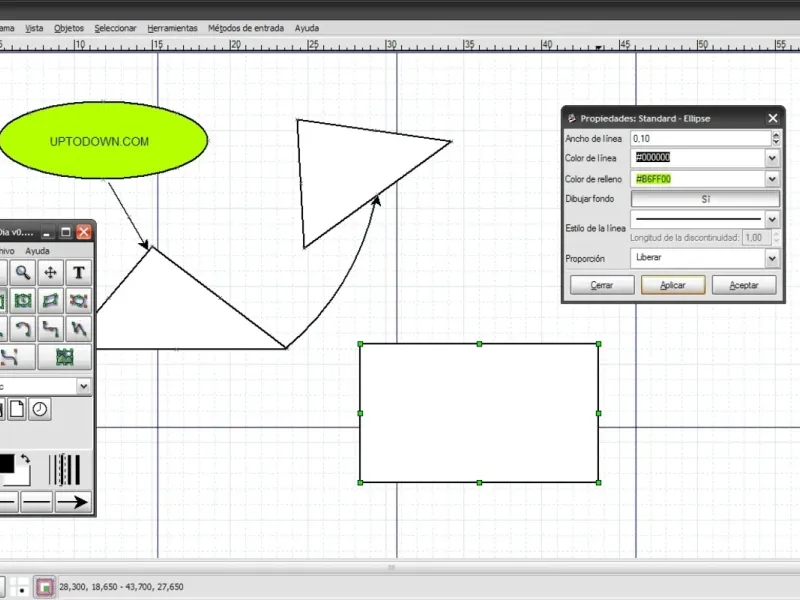Screen dimensions: 800x600
Task: Open the Seleccionar menu
Action: (115, 28)
